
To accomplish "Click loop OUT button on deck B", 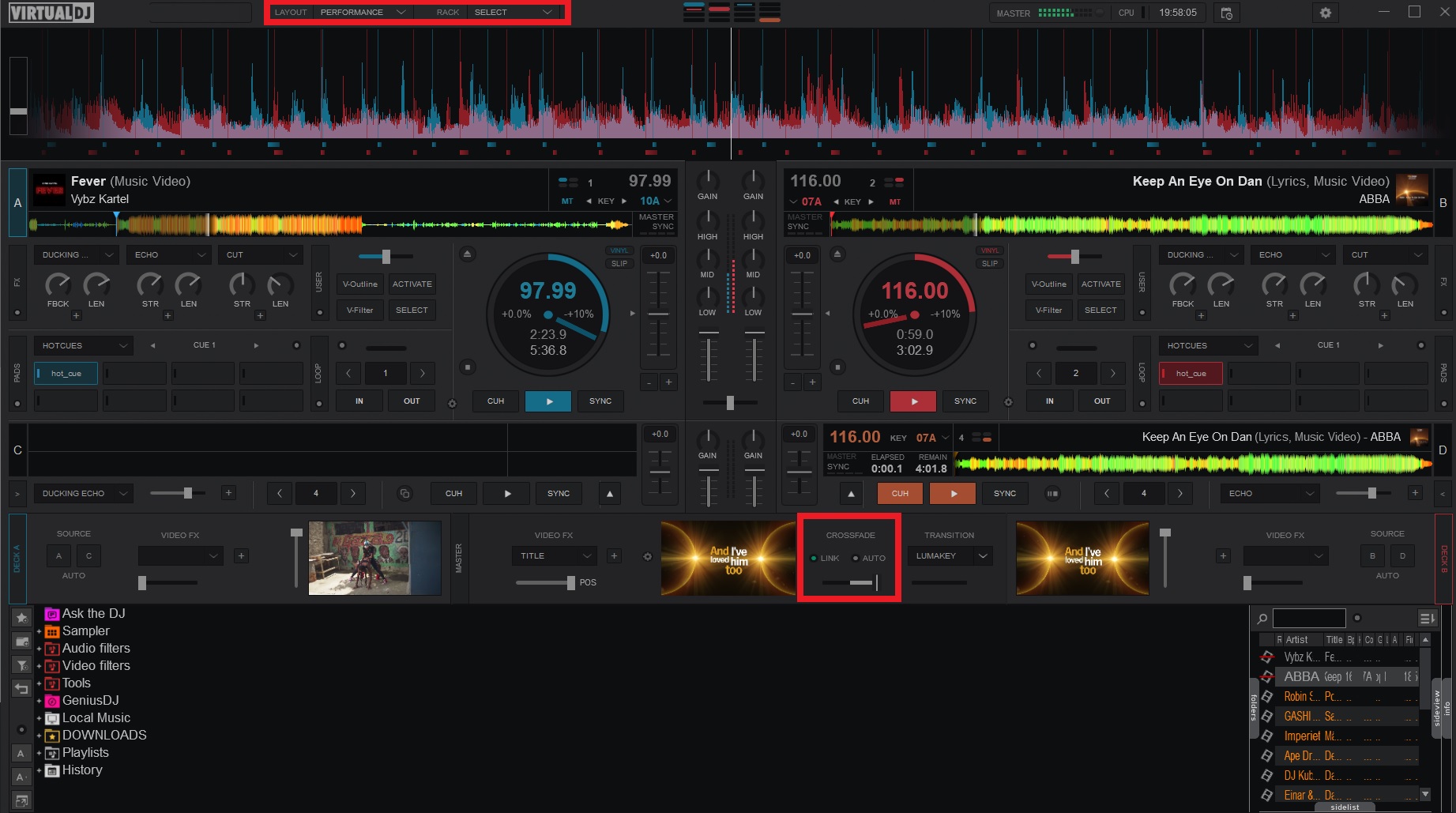I will coord(1102,401).
